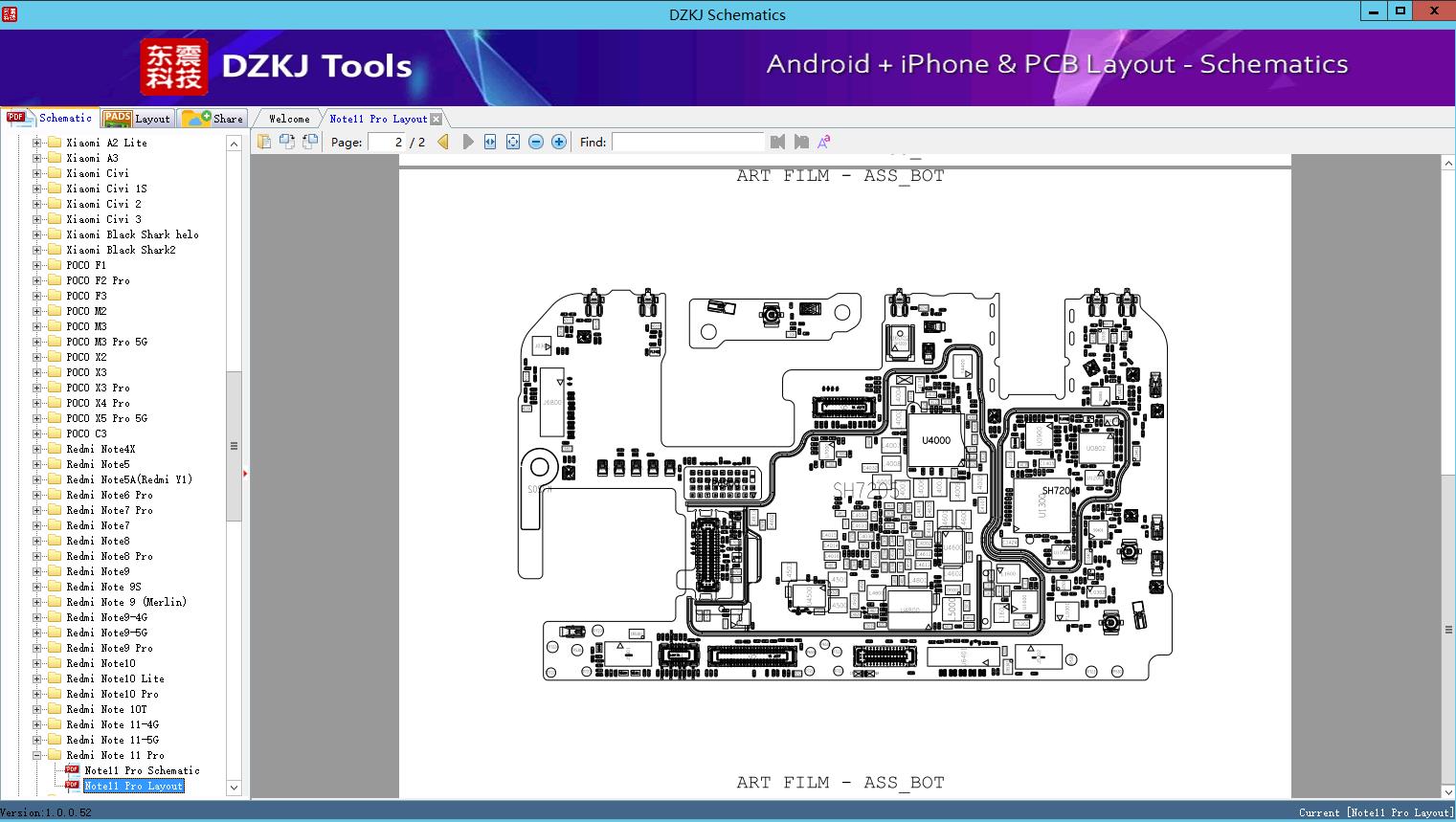Click the Redmi Note9 Pro folder icon
The width and height of the screenshot is (1456, 822).
(55, 648)
